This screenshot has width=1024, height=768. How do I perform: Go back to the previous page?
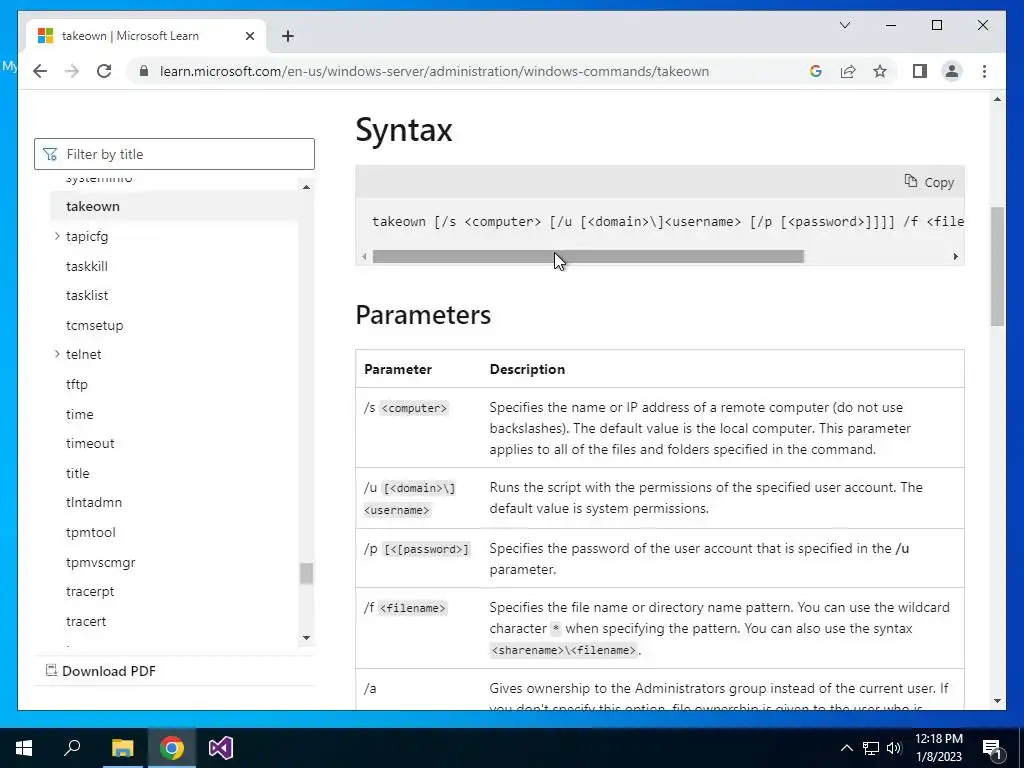(x=40, y=71)
